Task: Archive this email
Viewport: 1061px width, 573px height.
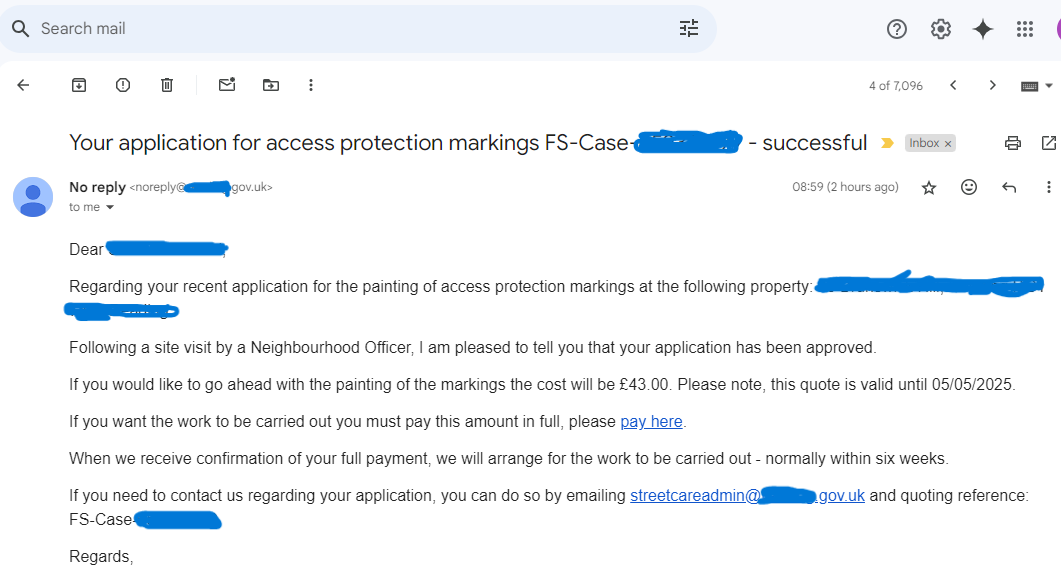Action: [x=79, y=85]
